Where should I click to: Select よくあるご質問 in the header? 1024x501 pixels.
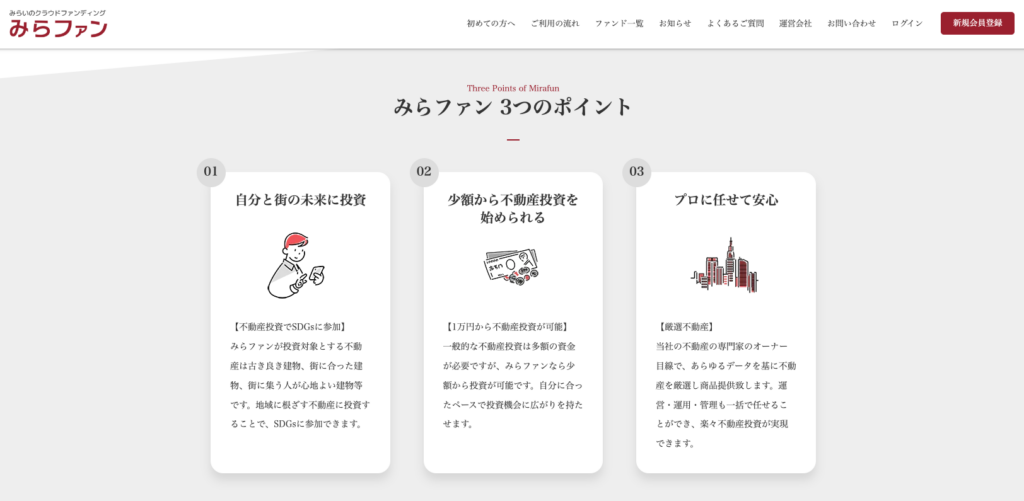pos(735,23)
